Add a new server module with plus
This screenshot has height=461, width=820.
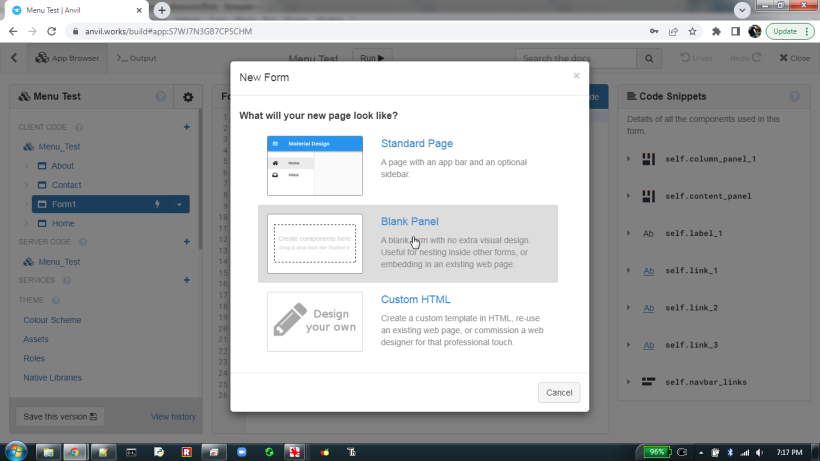coord(186,242)
